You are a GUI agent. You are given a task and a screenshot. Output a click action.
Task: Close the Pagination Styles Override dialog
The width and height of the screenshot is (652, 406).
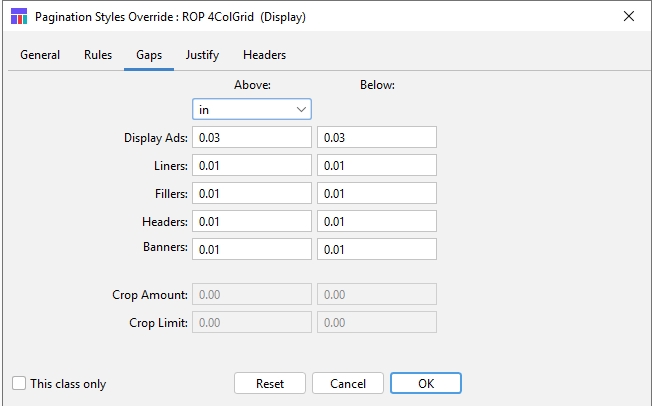pyautogui.click(x=628, y=16)
